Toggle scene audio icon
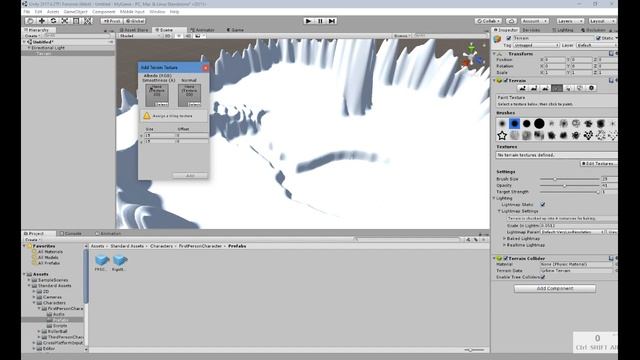 point(188,36)
